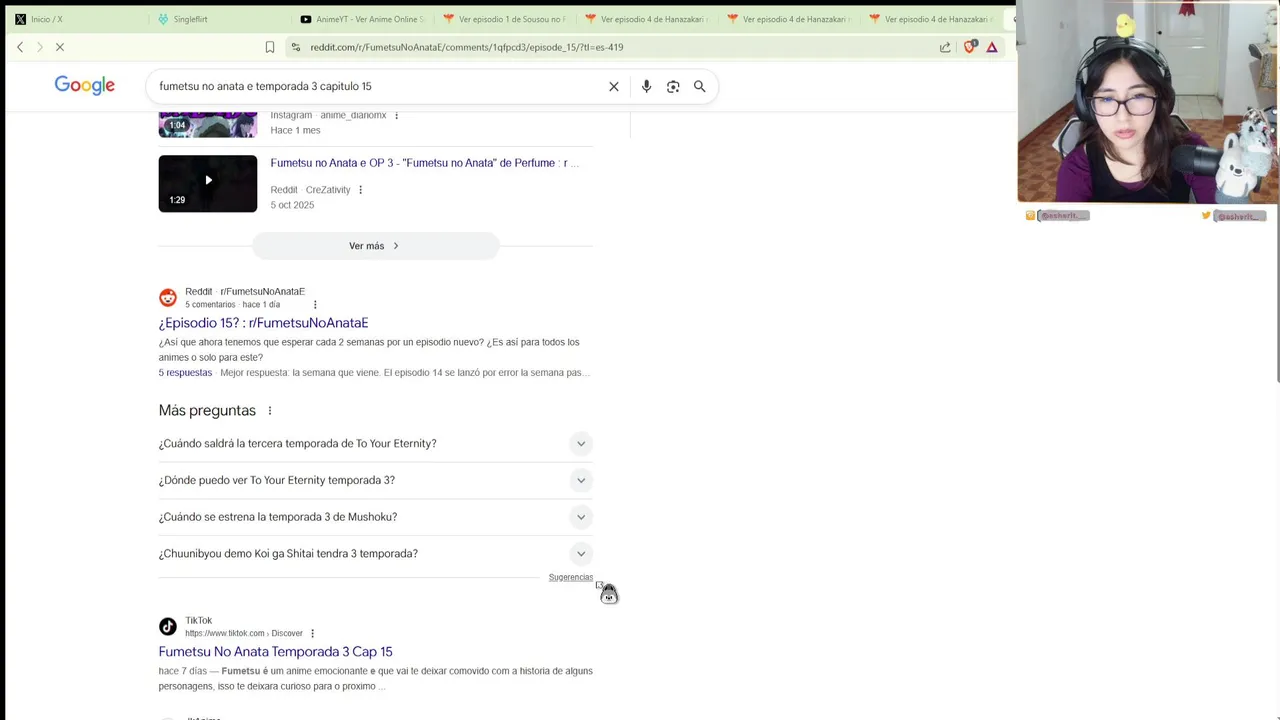Screen dimensions: 1280x720
Task: Switch to the Singleflirt tab
Action: 220,19
